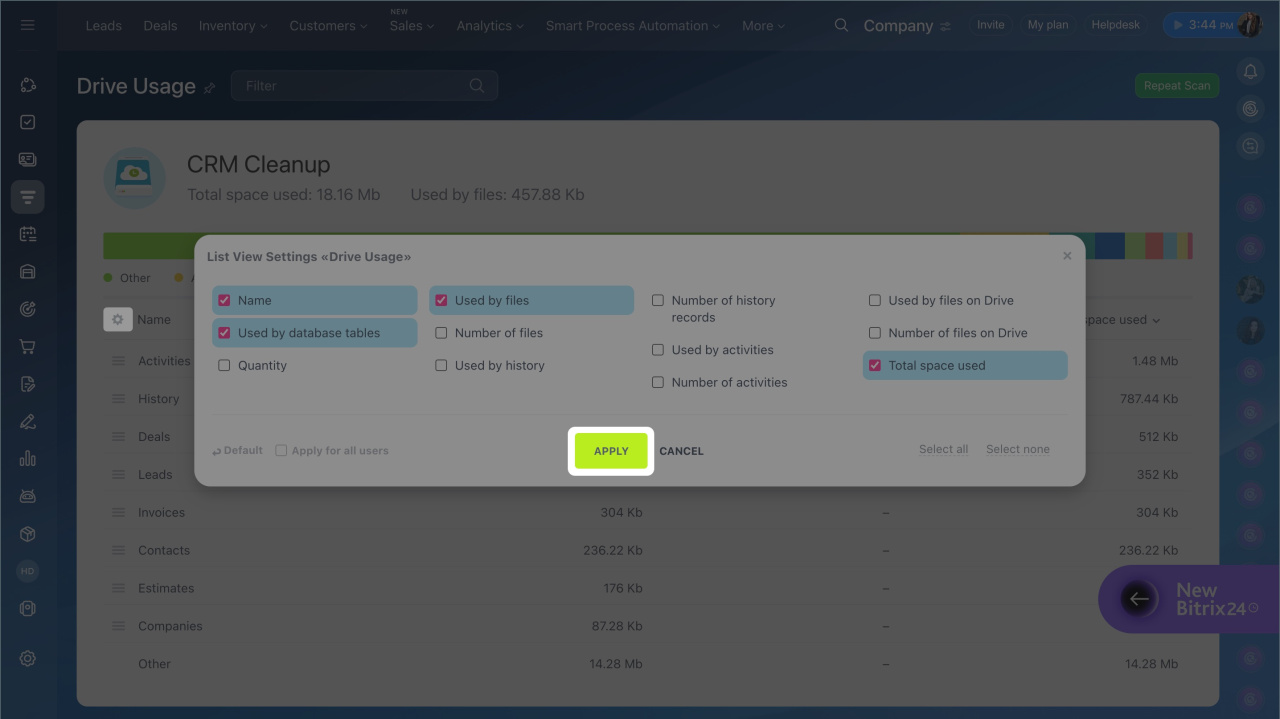
Task: Click the Select all link
Action: 943,450
